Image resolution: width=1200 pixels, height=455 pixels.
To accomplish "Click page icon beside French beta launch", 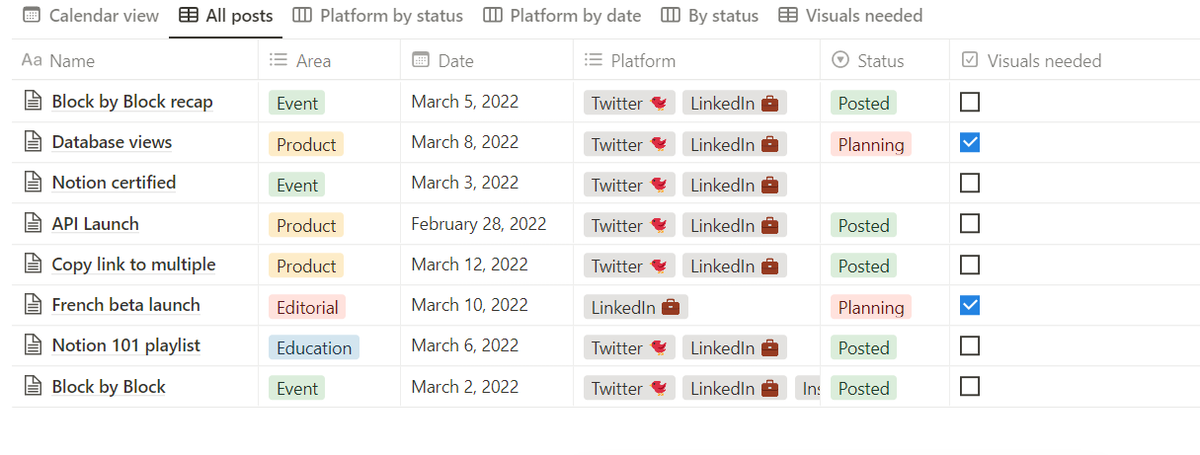I will (x=33, y=306).
